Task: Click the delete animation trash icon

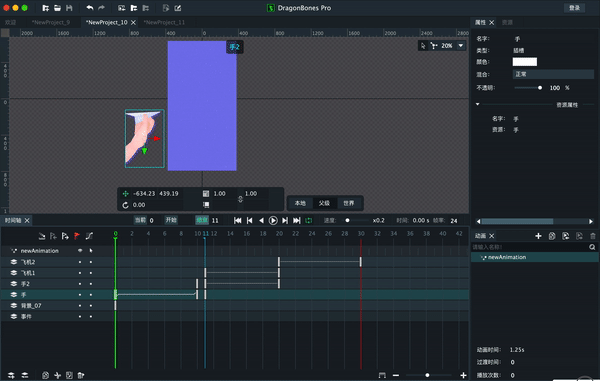Action: (593, 236)
